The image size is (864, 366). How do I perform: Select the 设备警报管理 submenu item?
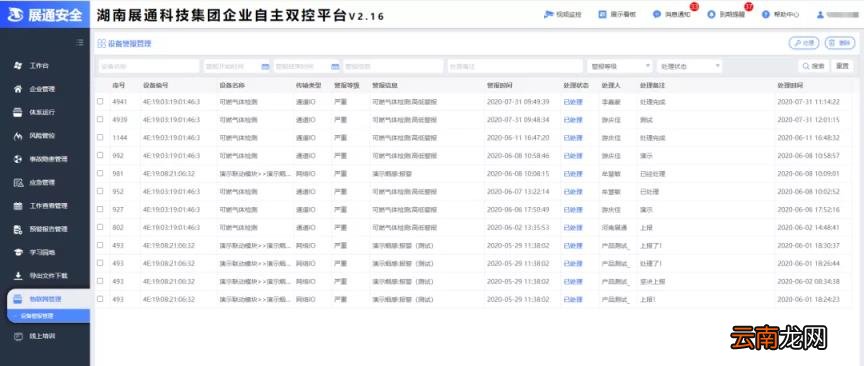pyautogui.click(x=48, y=316)
